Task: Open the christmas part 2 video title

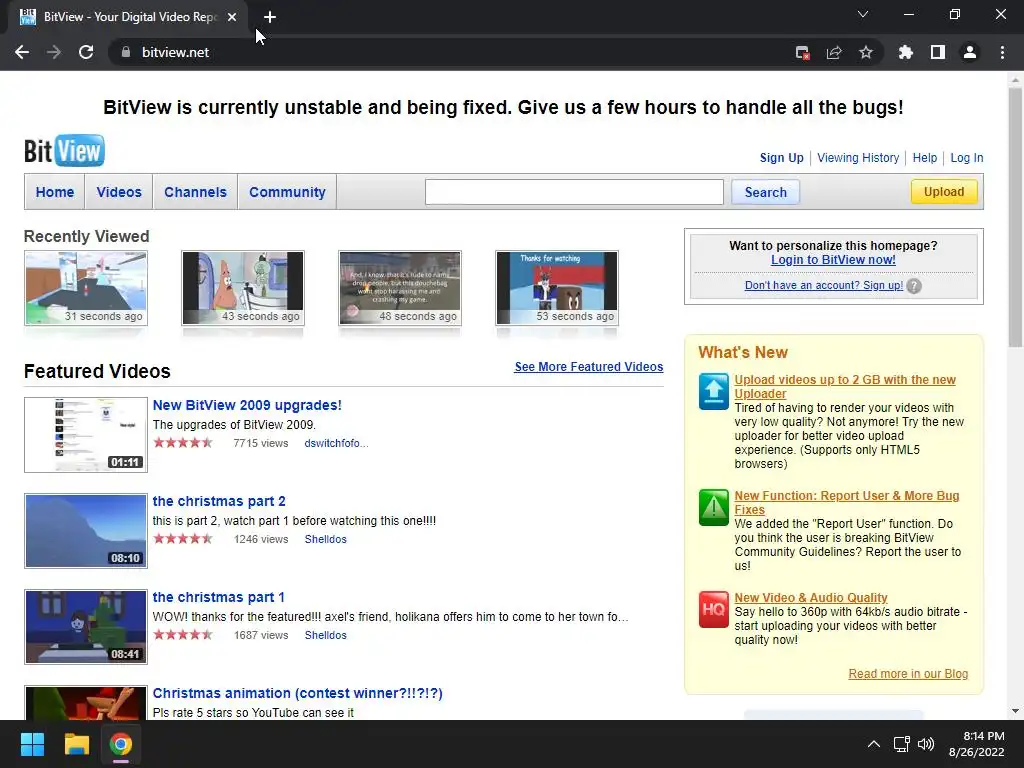Action: (x=219, y=501)
